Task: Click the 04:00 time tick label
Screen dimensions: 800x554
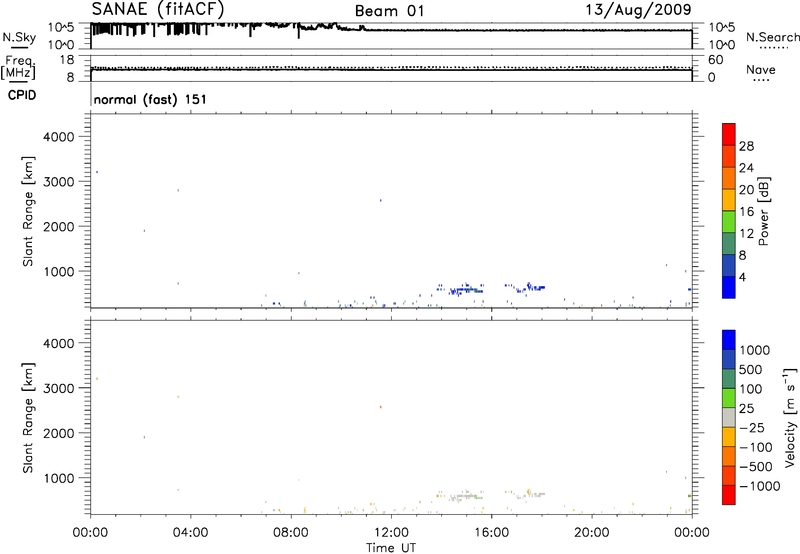Action: click(x=190, y=533)
